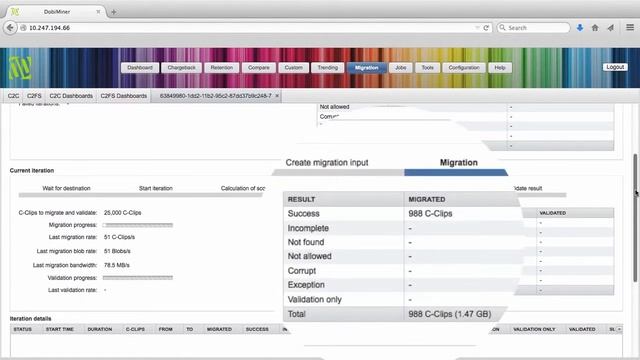Click the browser Search field
The height and width of the screenshot is (360, 640).
click(533, 28)
